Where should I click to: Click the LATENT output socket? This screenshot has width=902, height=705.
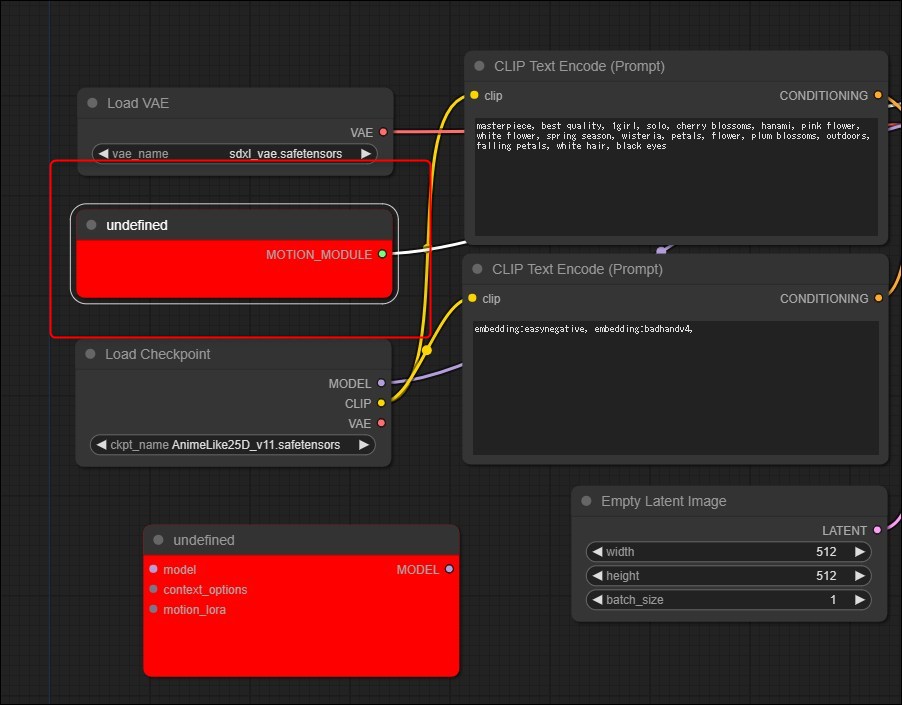tap(877, 530)
